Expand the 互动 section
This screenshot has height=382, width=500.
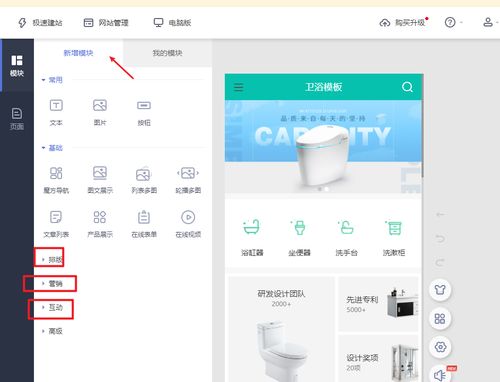52,307
